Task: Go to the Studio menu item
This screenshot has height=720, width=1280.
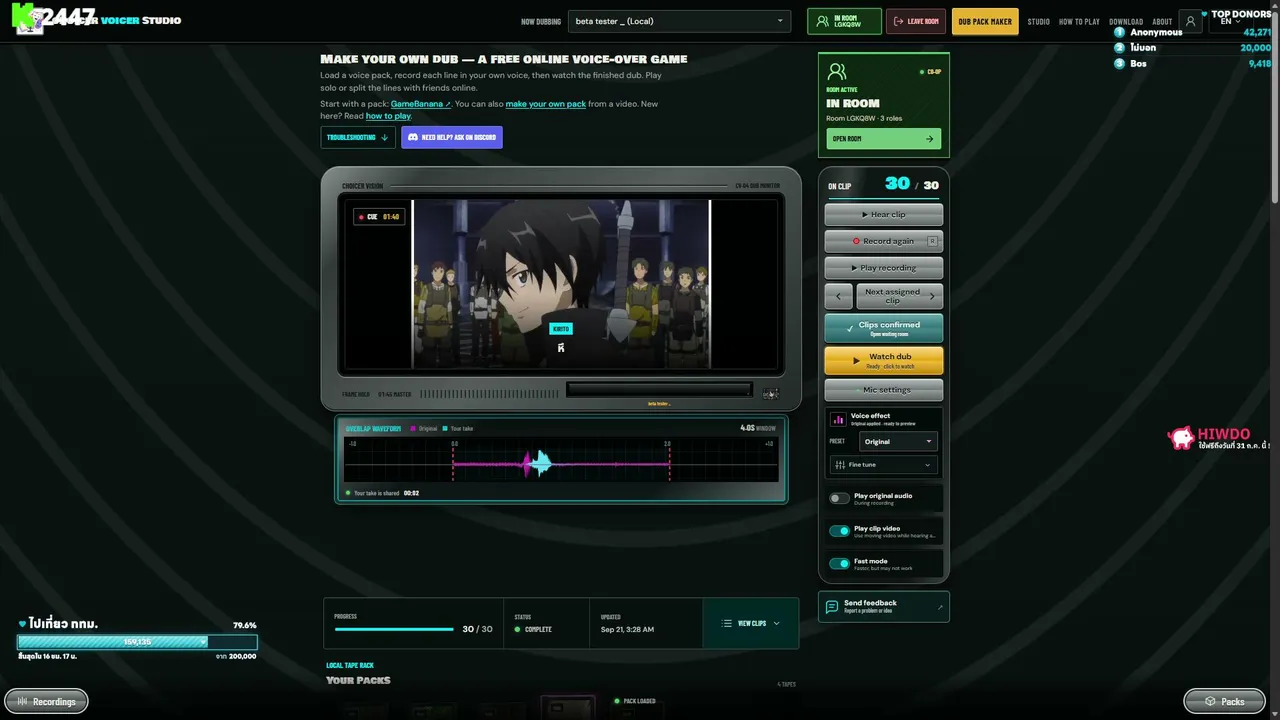Action: [x=1038, y=21]
